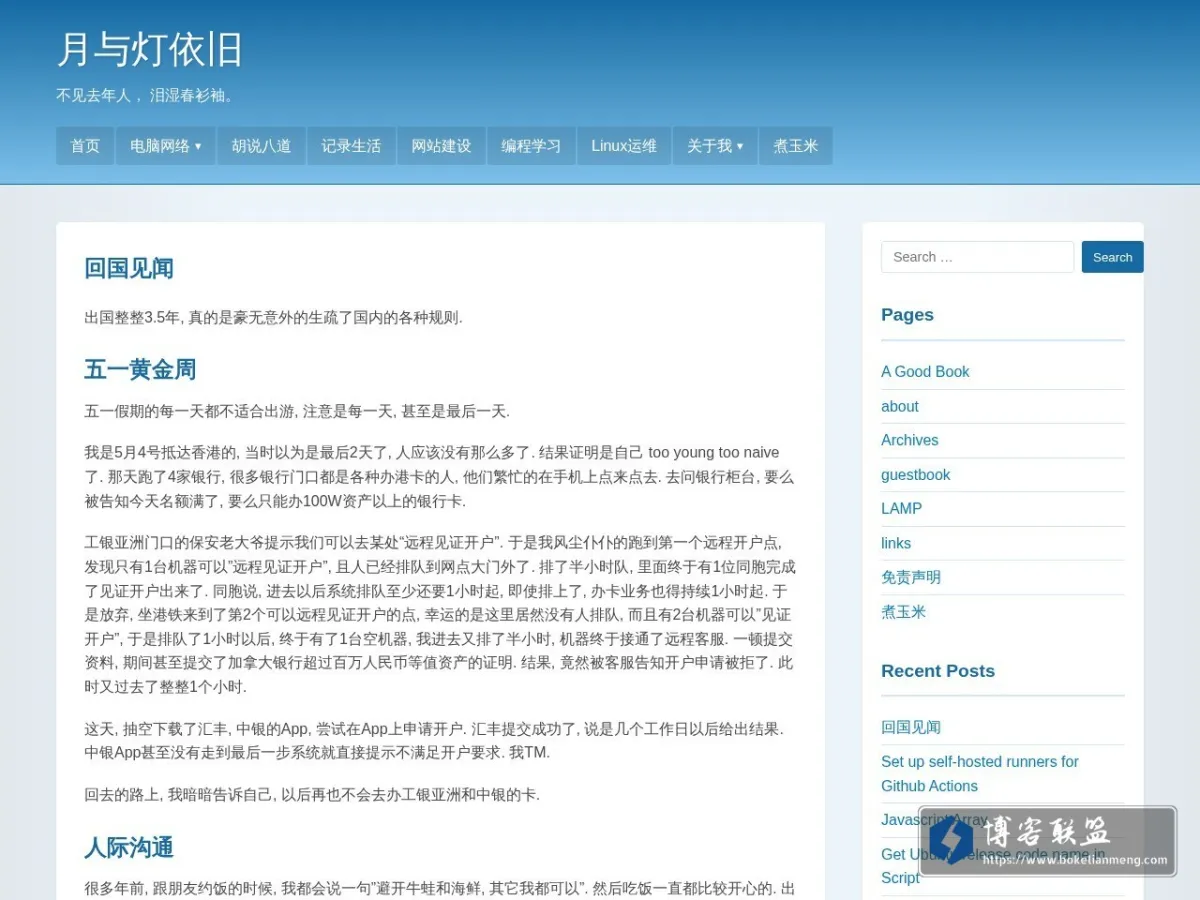Click the Pages sidebar heading
The height and width of the screenshot is (900, 1200).
click(x=907, y=314)
